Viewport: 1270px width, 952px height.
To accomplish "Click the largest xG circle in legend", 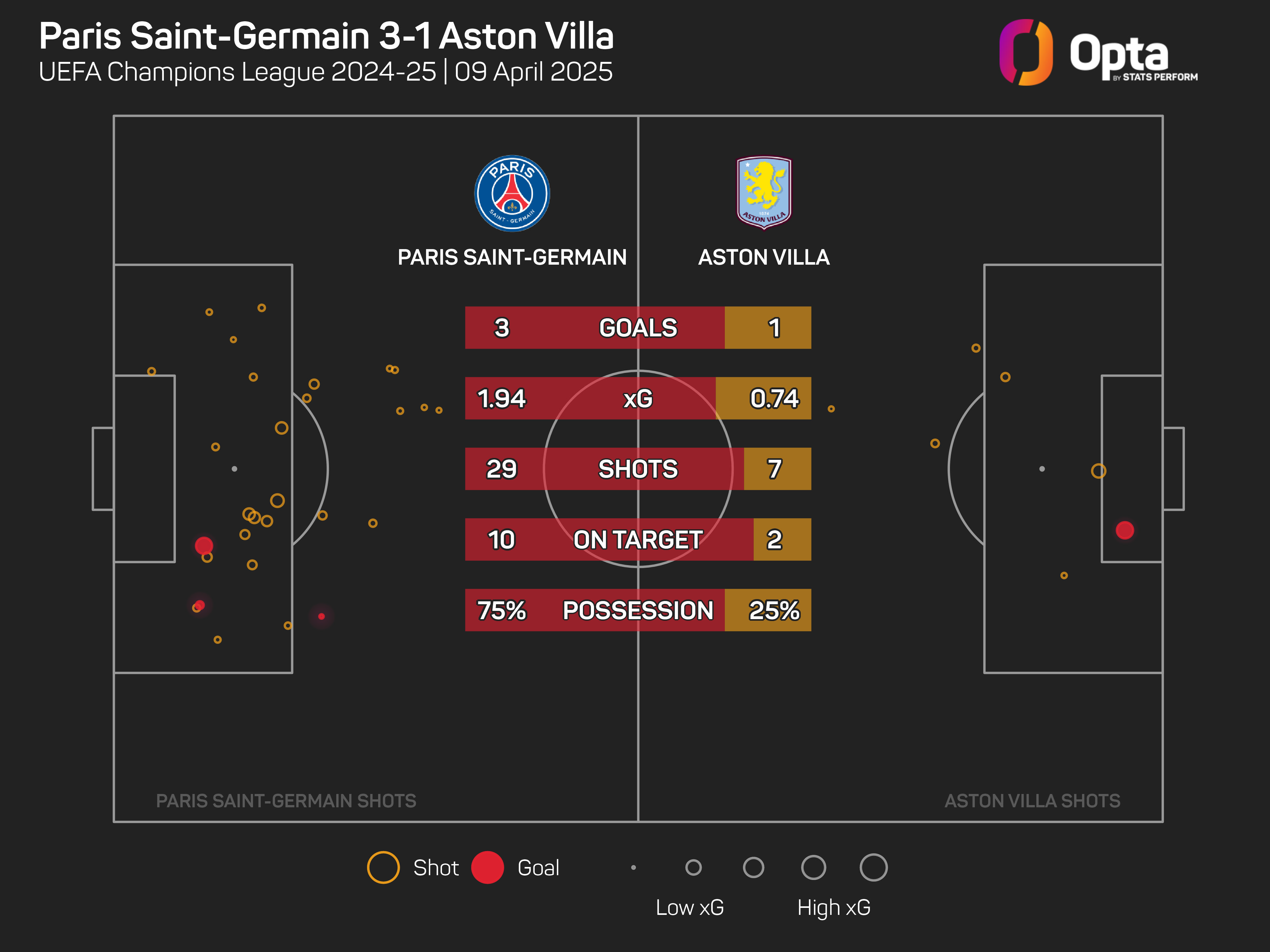I will pyautogui.click(x=873, y=867).
